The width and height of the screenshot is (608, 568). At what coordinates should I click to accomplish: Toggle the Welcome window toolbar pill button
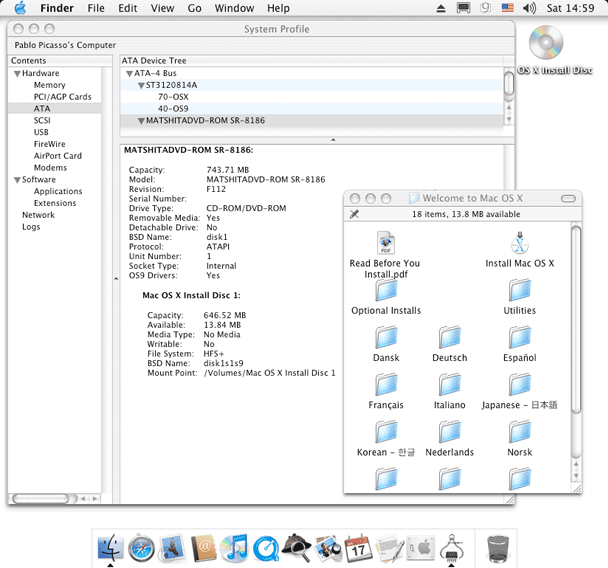568,199
